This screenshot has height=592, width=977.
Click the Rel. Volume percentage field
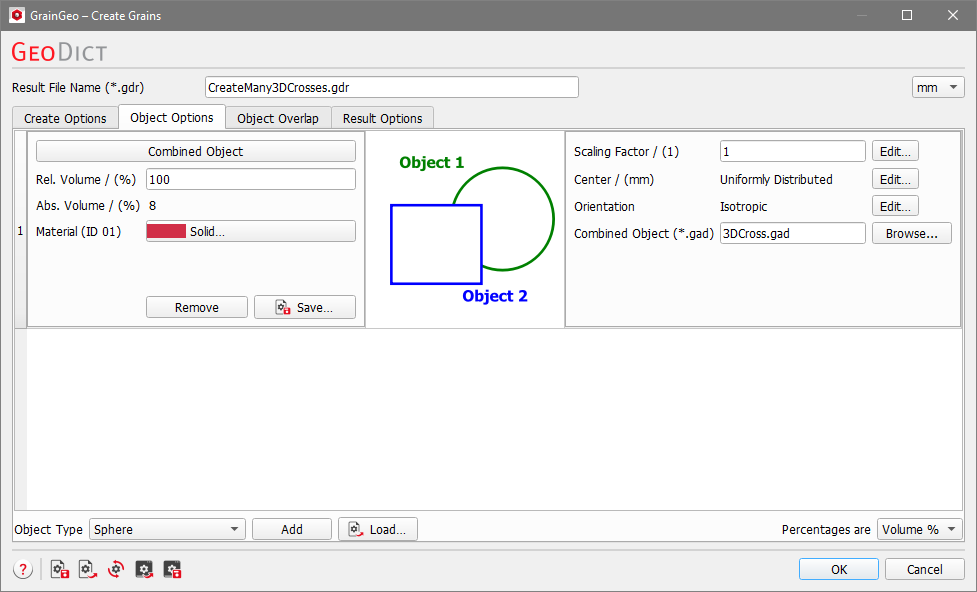(250, 179)
